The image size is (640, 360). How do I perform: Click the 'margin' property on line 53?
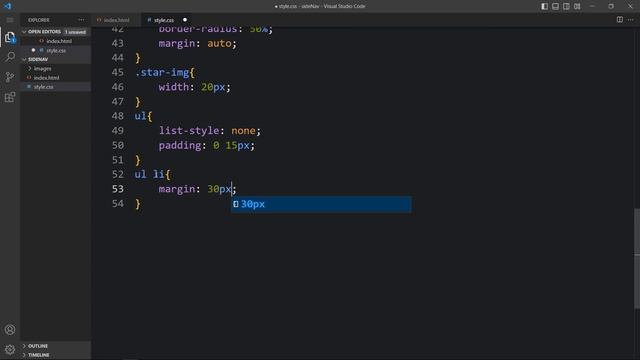(177, 189)
